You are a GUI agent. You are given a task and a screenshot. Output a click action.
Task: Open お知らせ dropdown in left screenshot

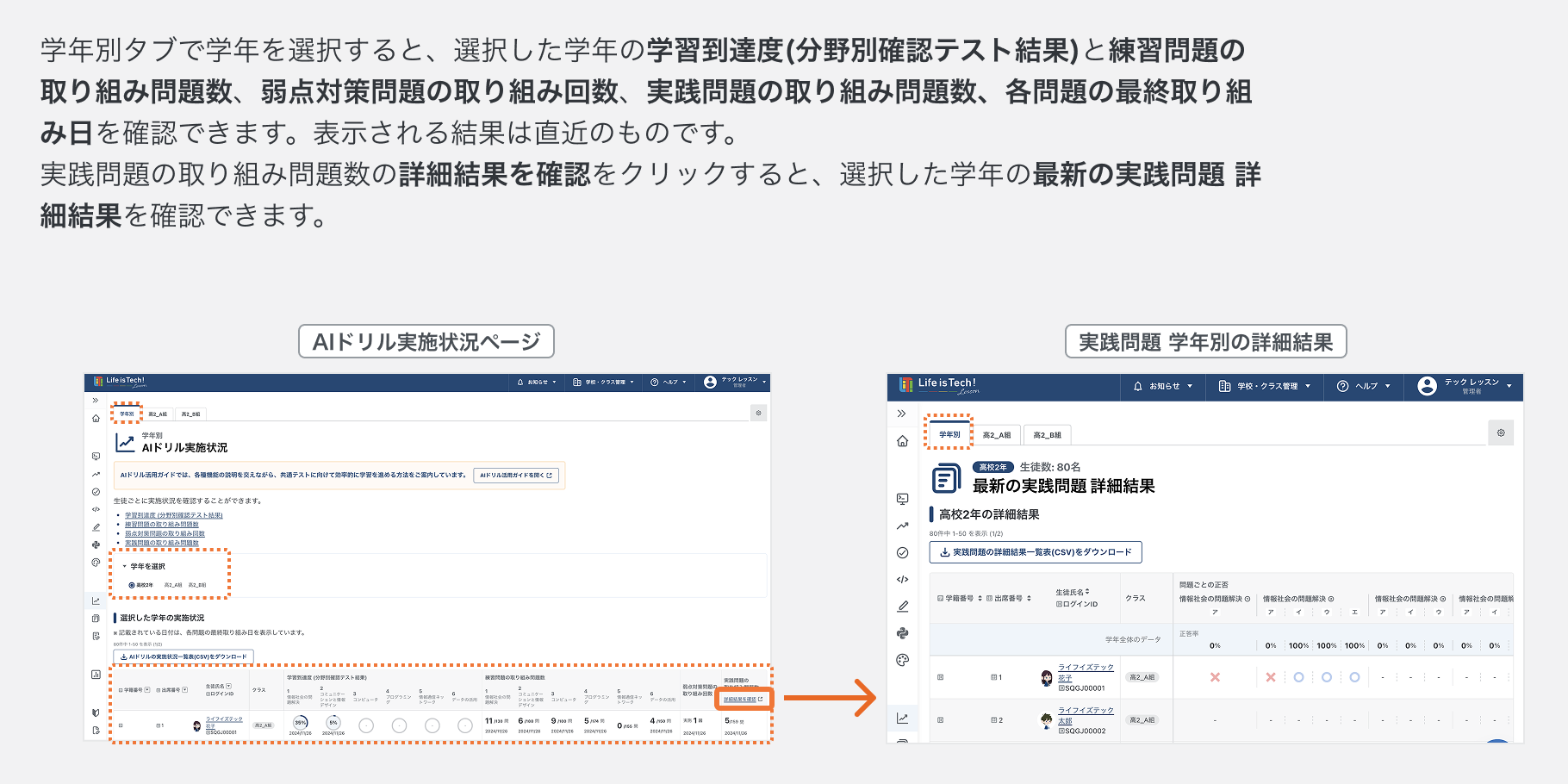[x=537, y=382]
